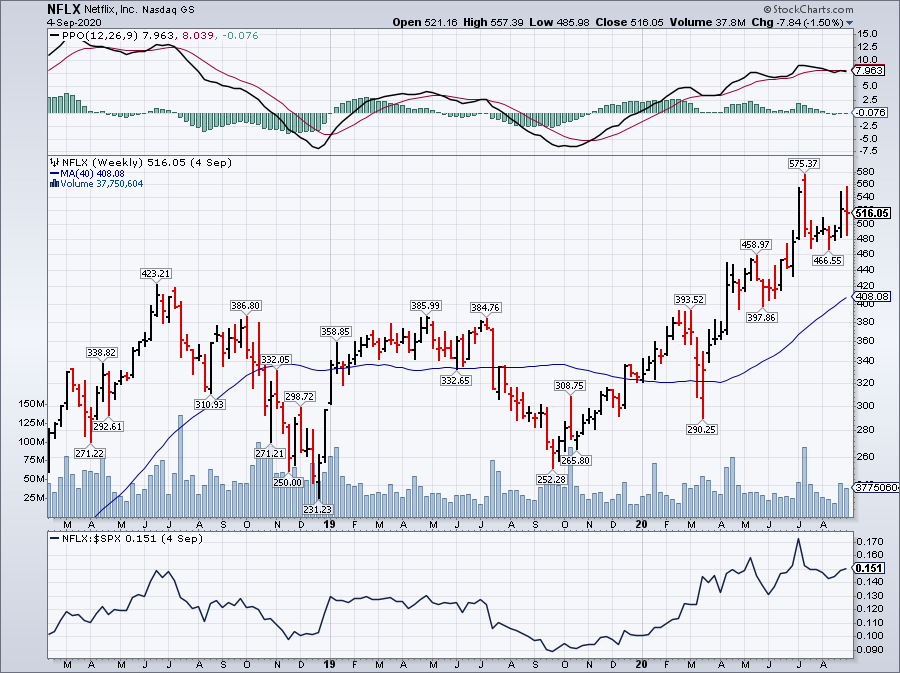This screenshot has height=673, width=900.
Task: Click the 466.55 low price label
Action: click(x=828, y=260)
